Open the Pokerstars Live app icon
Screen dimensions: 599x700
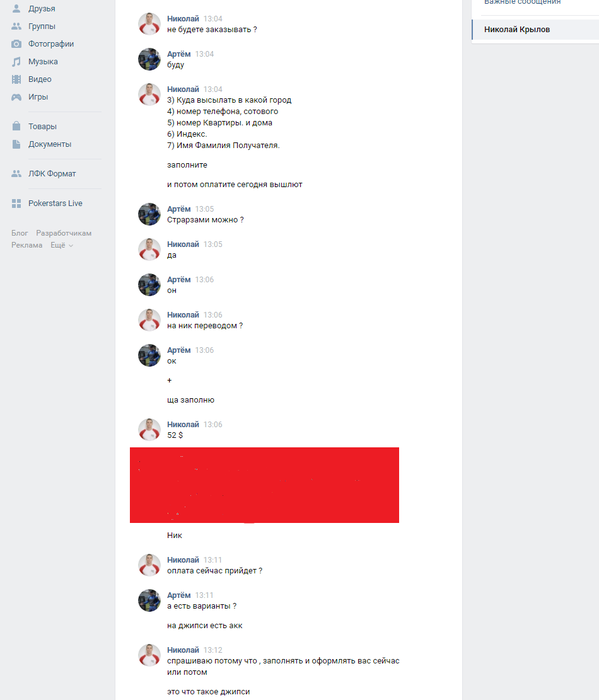click(x=16, y=203)
